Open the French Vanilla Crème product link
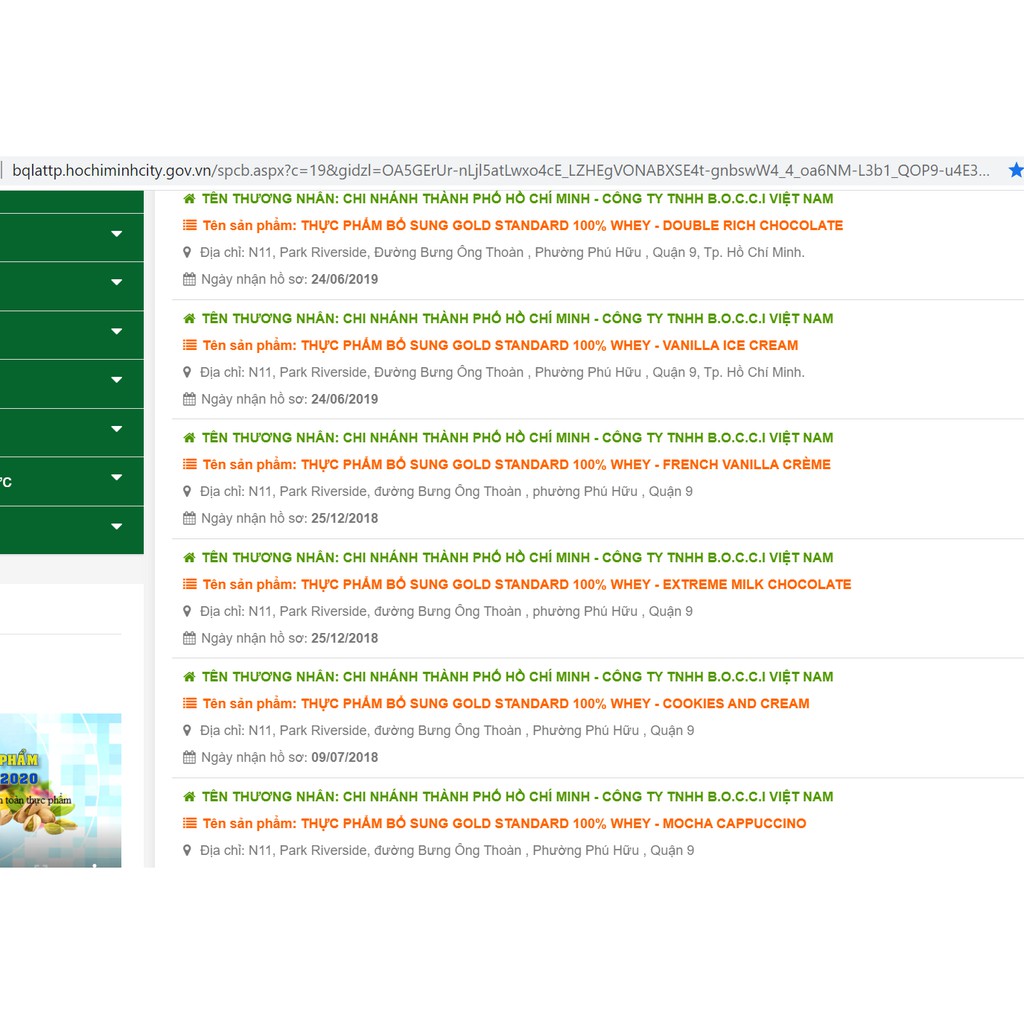1024x1024 pixels. [x=565, y=465]
